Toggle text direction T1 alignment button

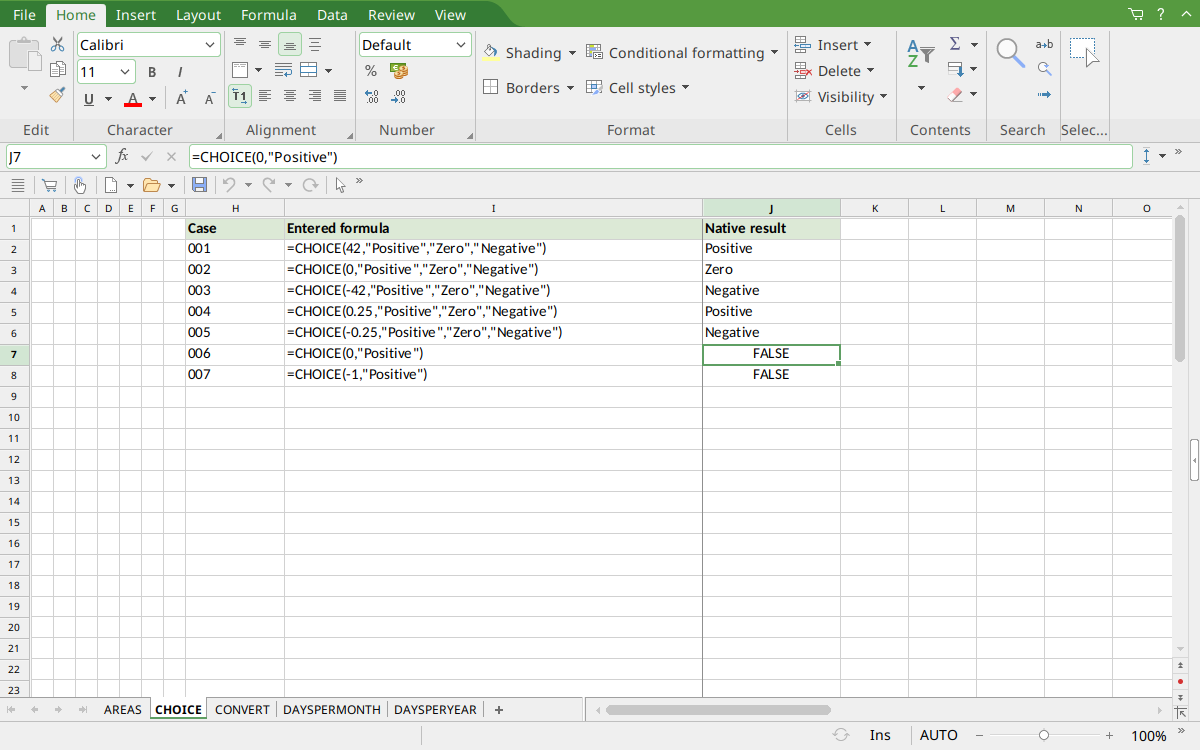pyautogui.click(x=240, y=96)
